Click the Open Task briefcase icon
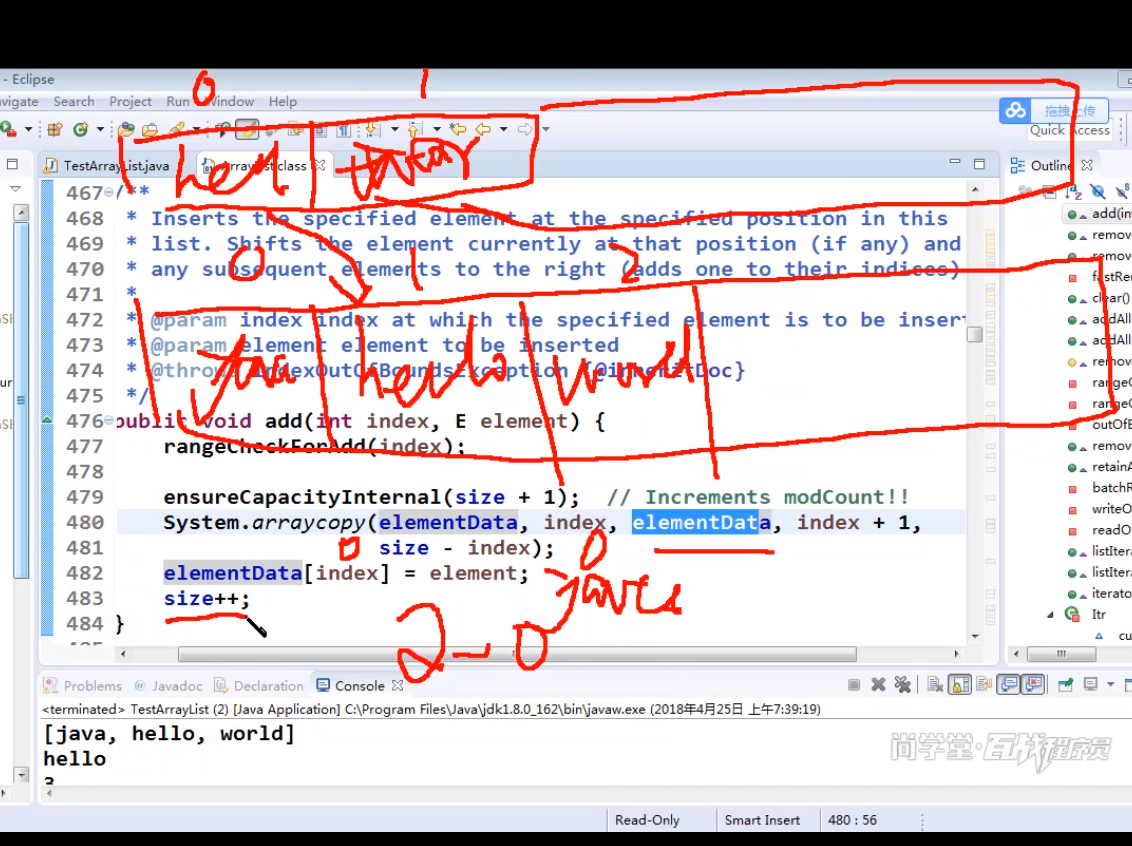Image resolution: width=1132 pixels, height=846 pixels. point(149,130)
